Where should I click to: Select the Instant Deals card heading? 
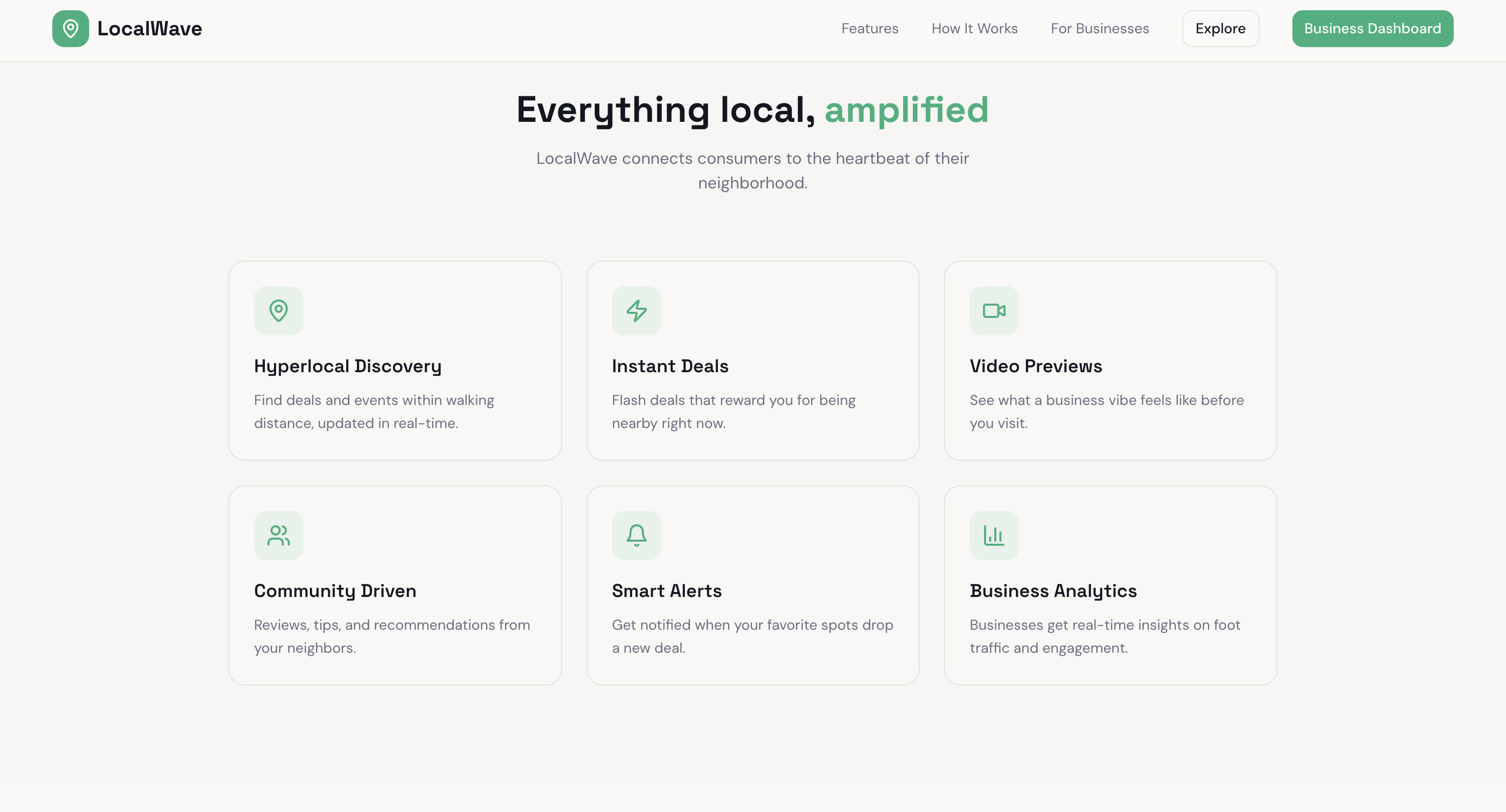click(670, 366)
